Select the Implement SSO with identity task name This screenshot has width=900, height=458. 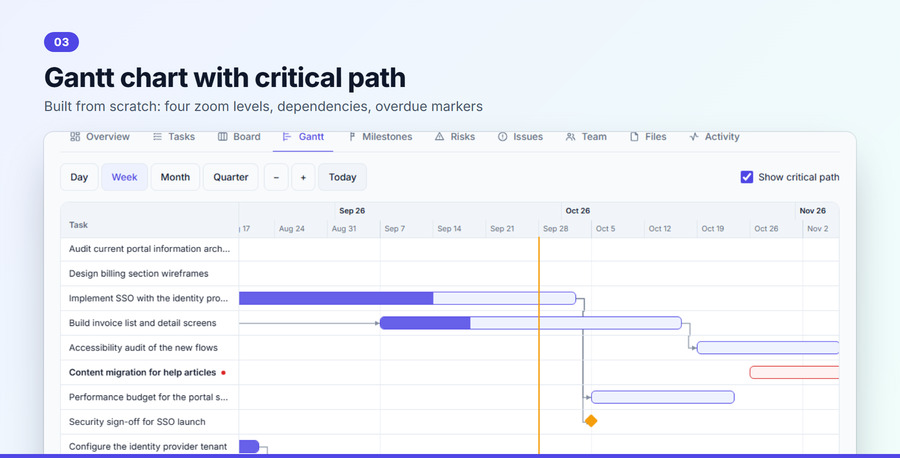149,298
